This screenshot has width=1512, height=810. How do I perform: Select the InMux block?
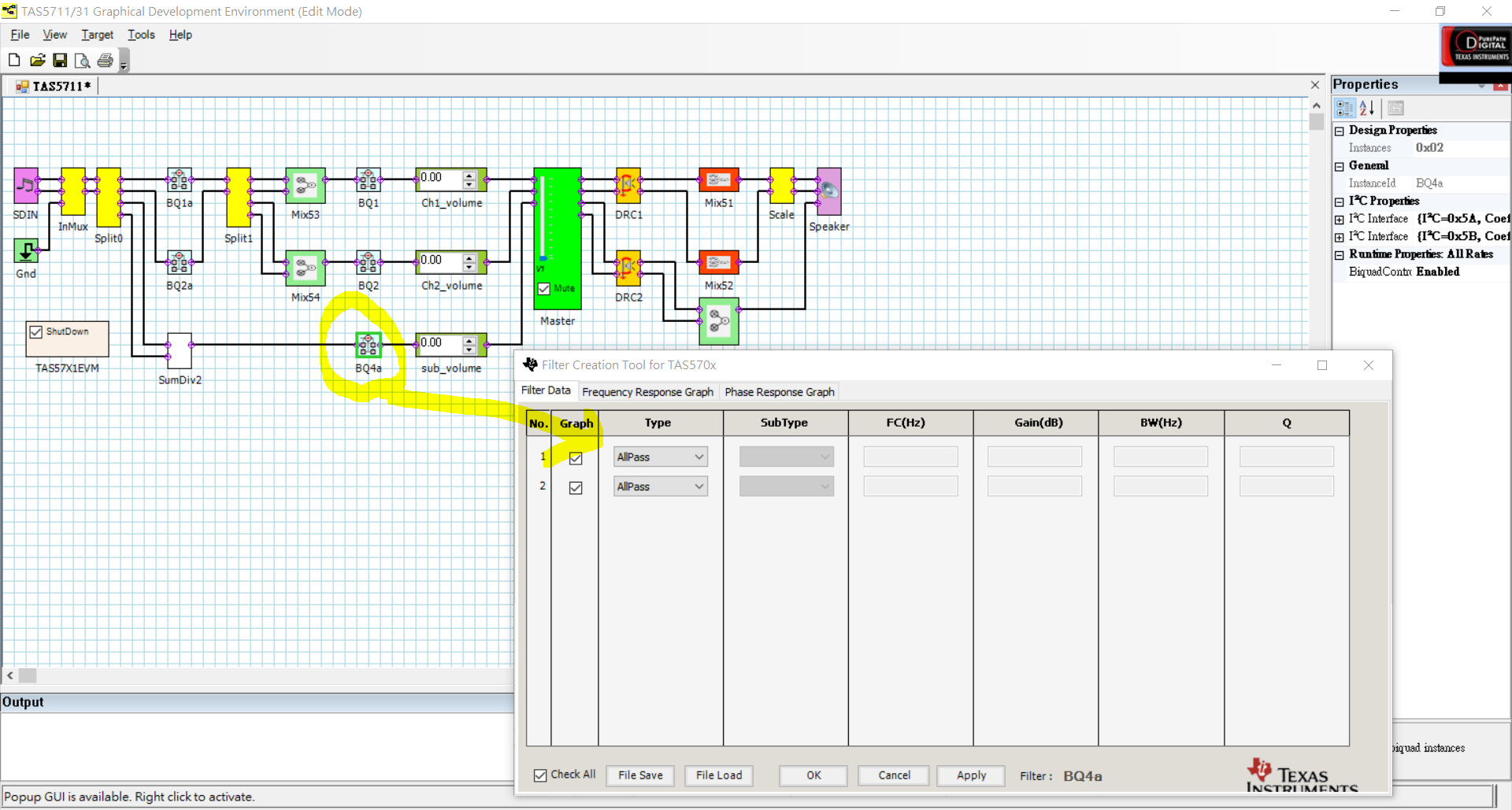[x=73, y=191]
